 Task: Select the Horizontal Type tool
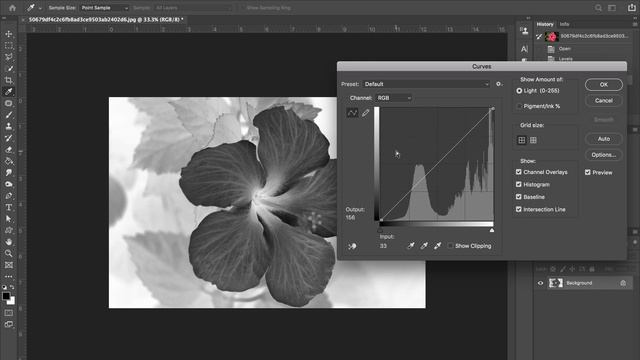[9, 207]
